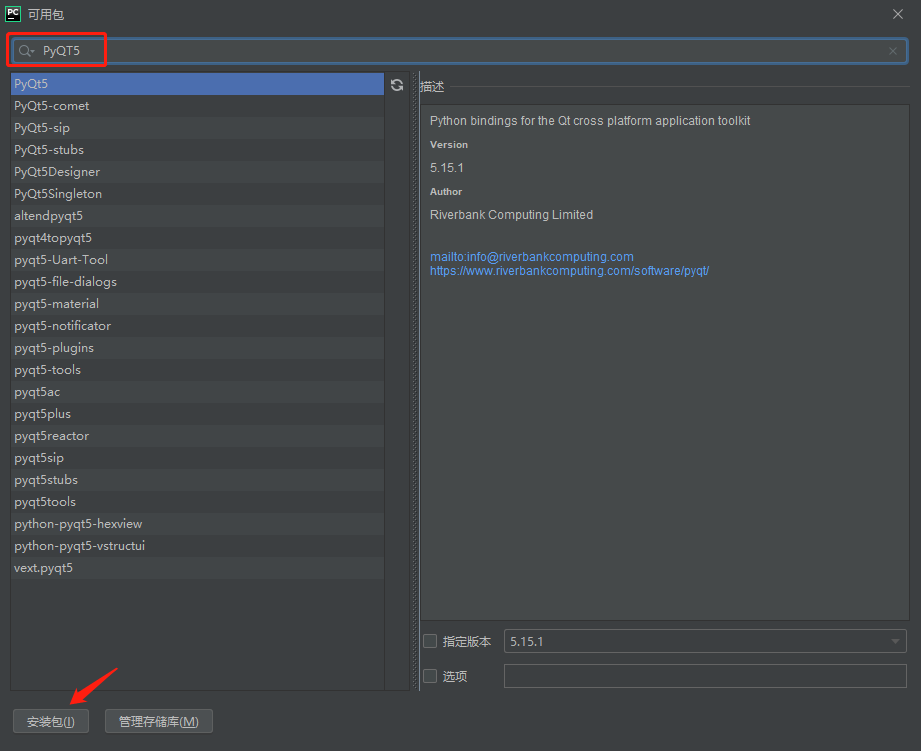Clear the PyQT5 search text

pos(891,50)
